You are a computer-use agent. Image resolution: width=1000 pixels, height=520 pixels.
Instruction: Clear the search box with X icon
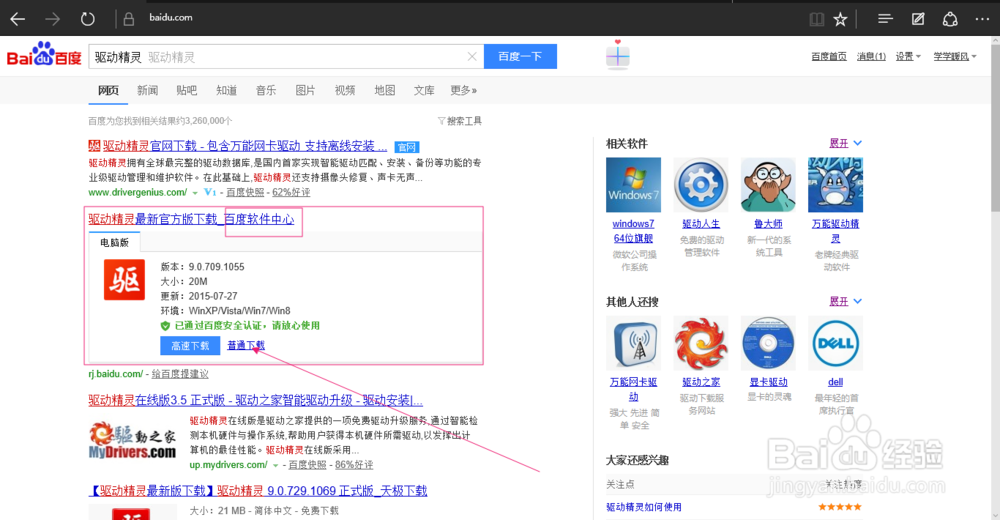coord(472,57)
